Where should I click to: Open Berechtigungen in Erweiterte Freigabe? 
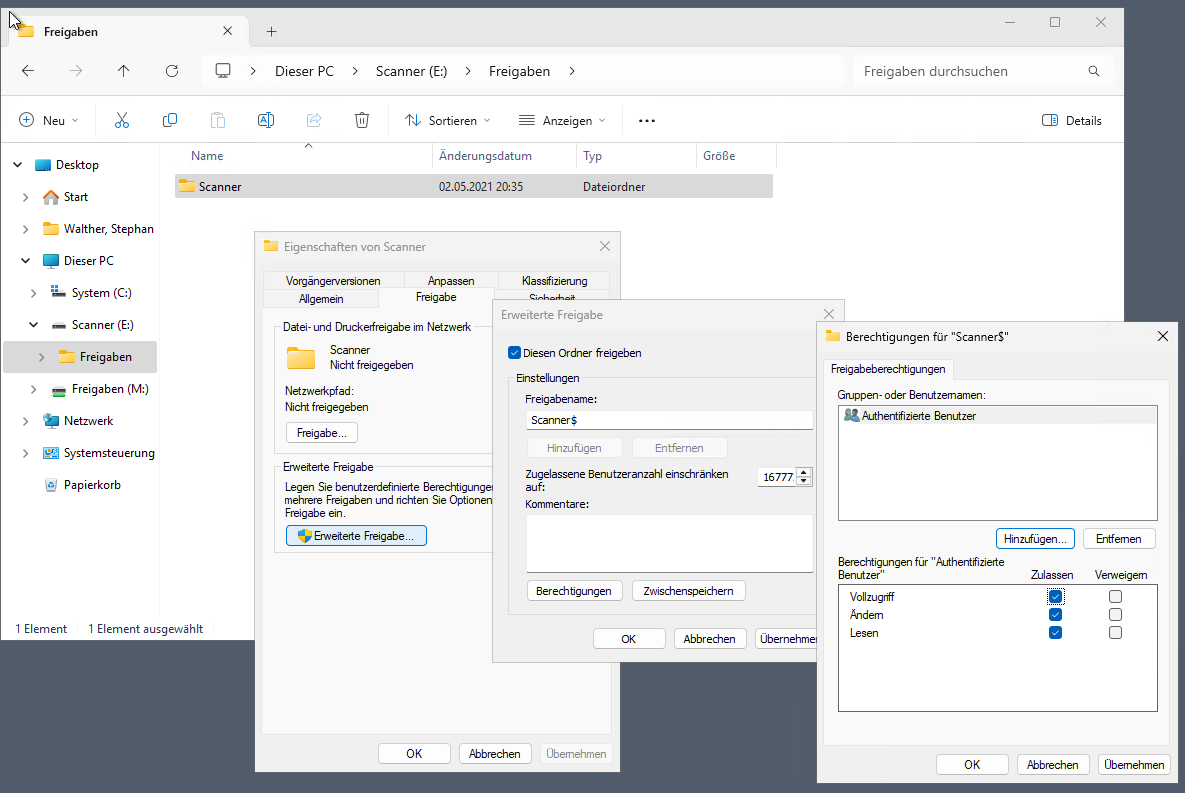coord(574,591)
